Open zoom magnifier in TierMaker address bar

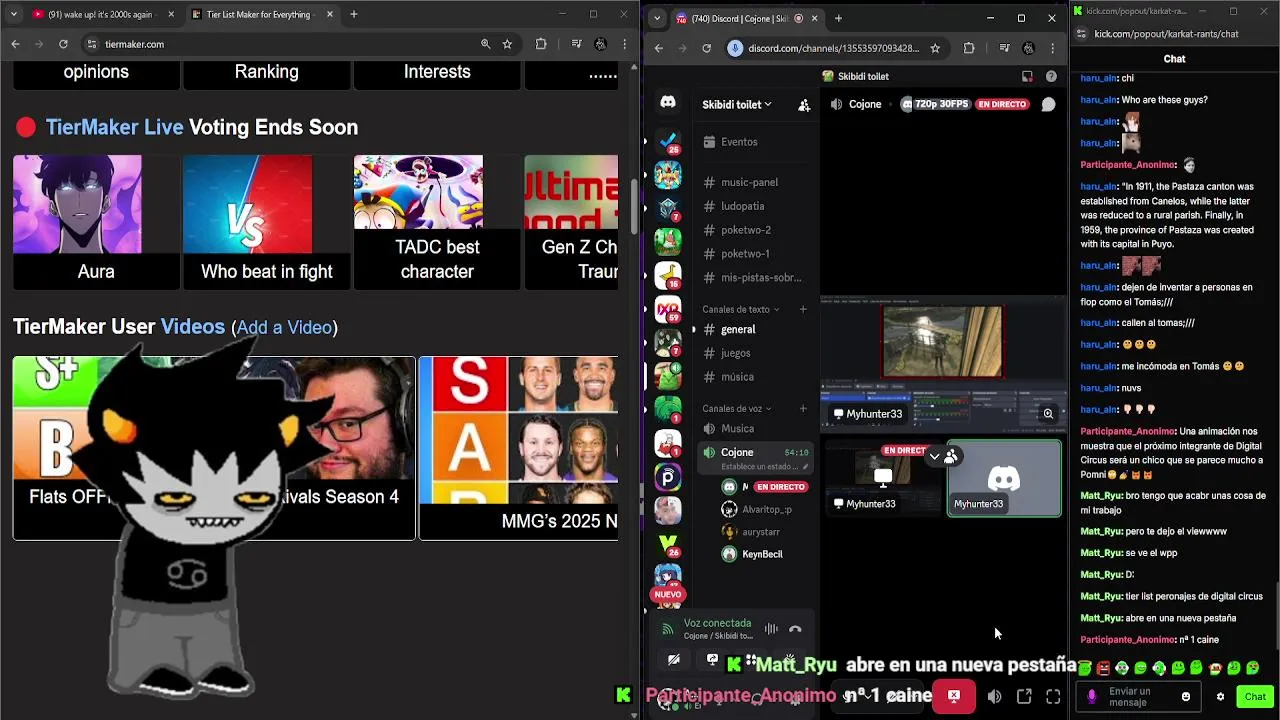pyautogui.click(x=485, y=44)
